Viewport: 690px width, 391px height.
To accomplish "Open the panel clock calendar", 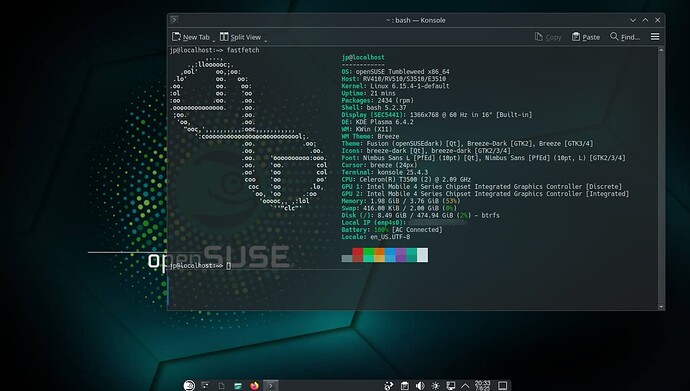I will tap(483, 385).
